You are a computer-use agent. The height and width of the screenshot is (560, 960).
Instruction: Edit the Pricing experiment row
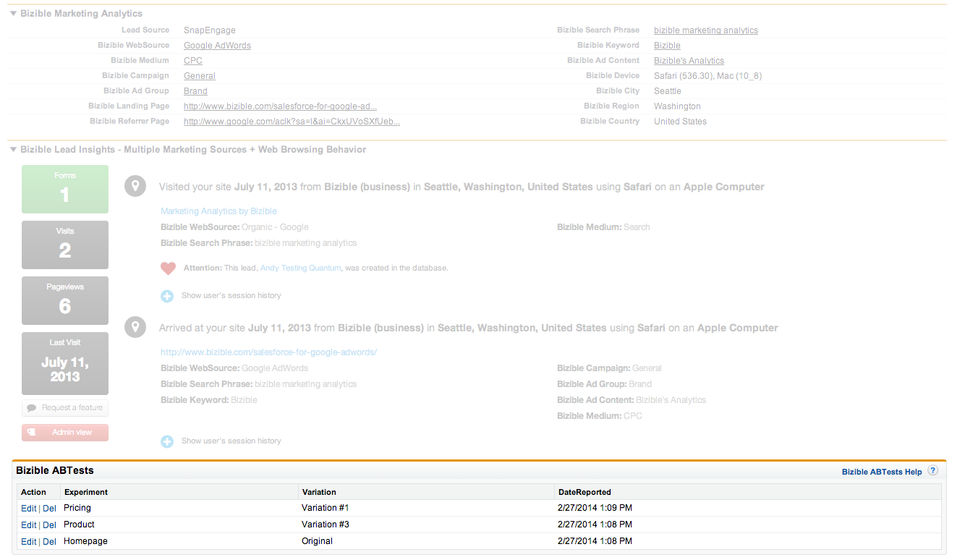click(x=28, y=509)
